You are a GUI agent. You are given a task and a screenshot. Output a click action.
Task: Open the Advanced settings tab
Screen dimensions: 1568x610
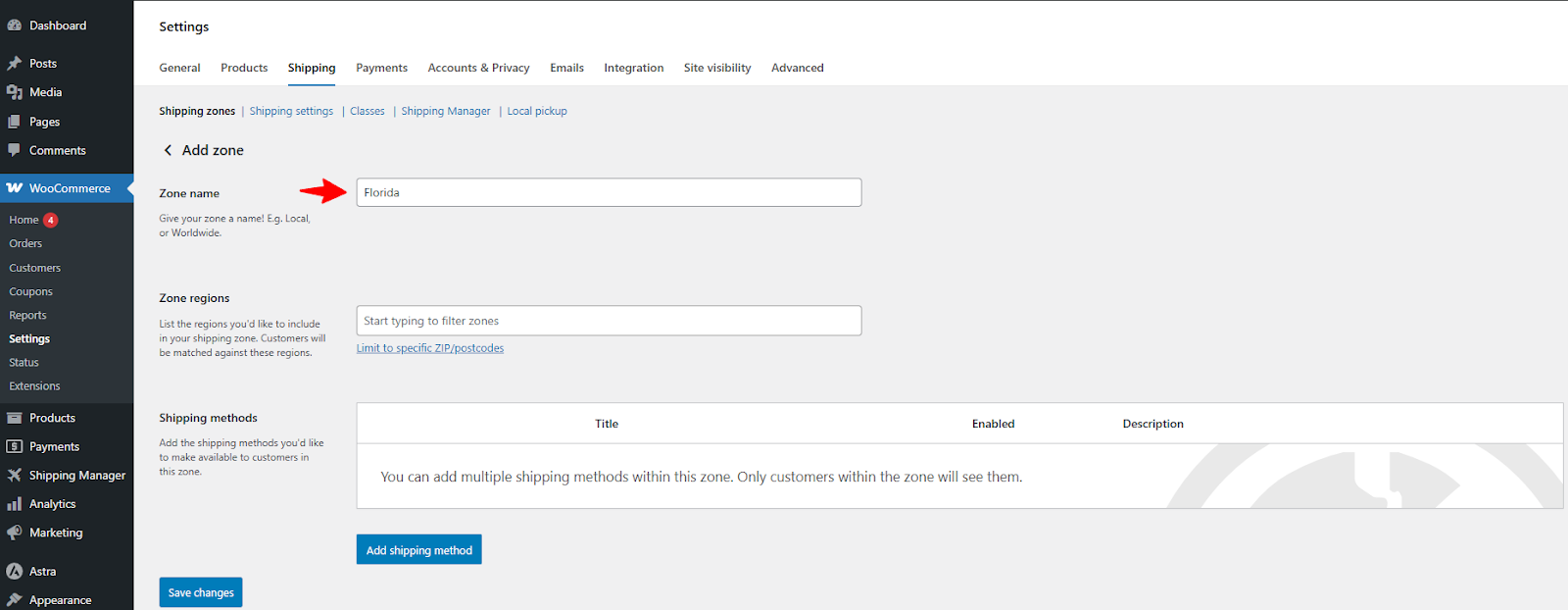[x=797, y=68]
